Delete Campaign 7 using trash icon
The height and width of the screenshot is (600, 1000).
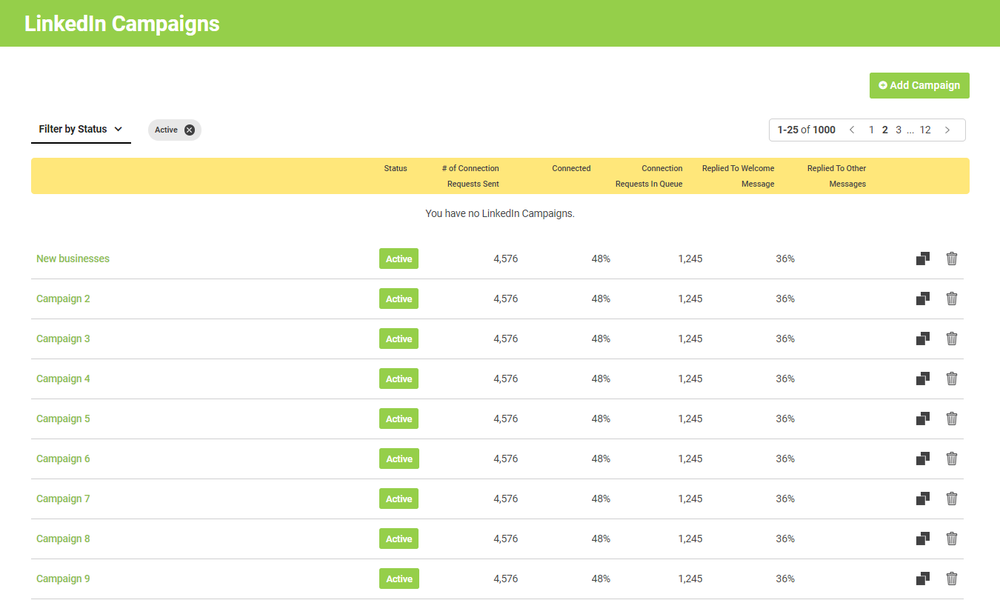pyautogui.click(x=952, y=499)
